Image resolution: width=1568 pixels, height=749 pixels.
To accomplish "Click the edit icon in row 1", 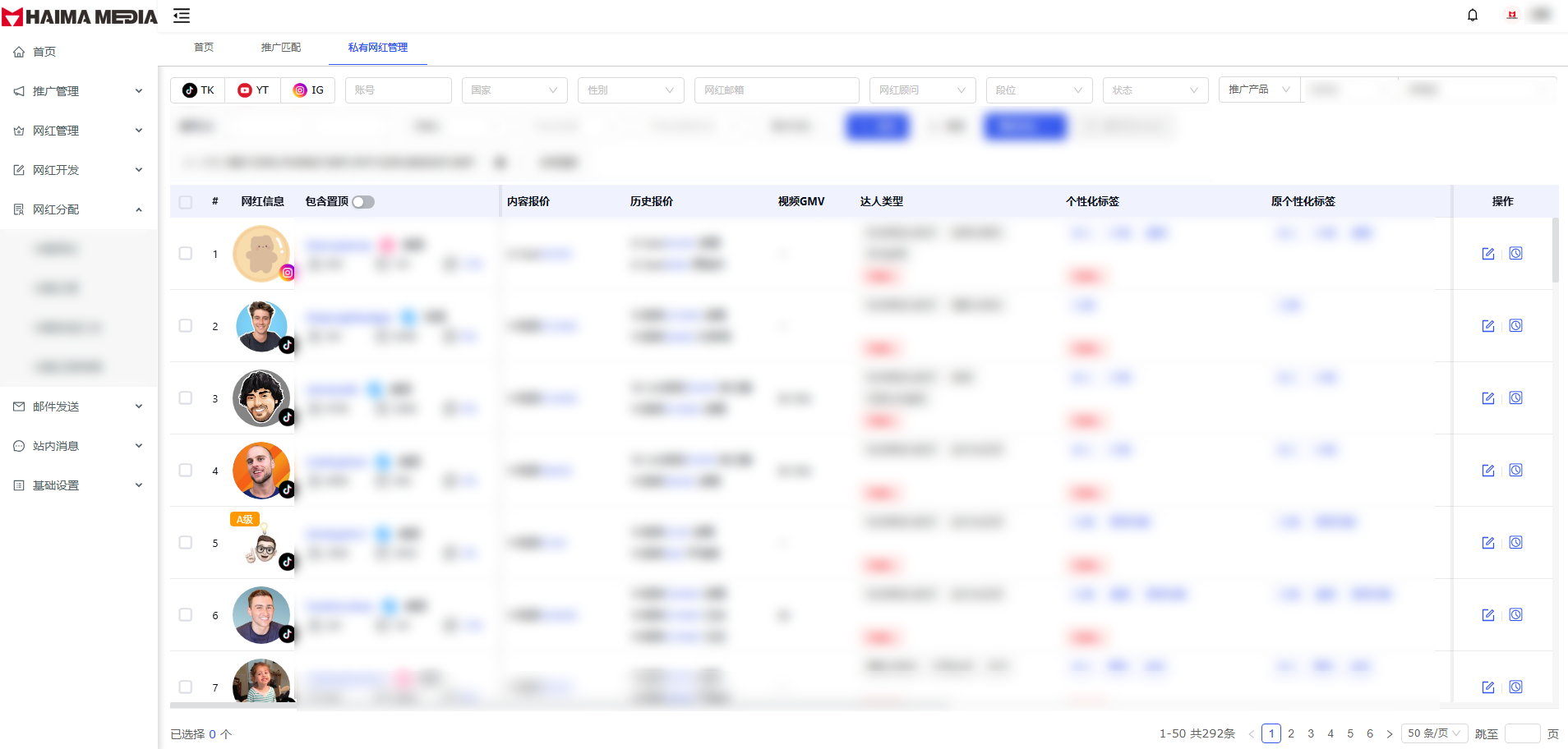I will [x=1487, y=254].
